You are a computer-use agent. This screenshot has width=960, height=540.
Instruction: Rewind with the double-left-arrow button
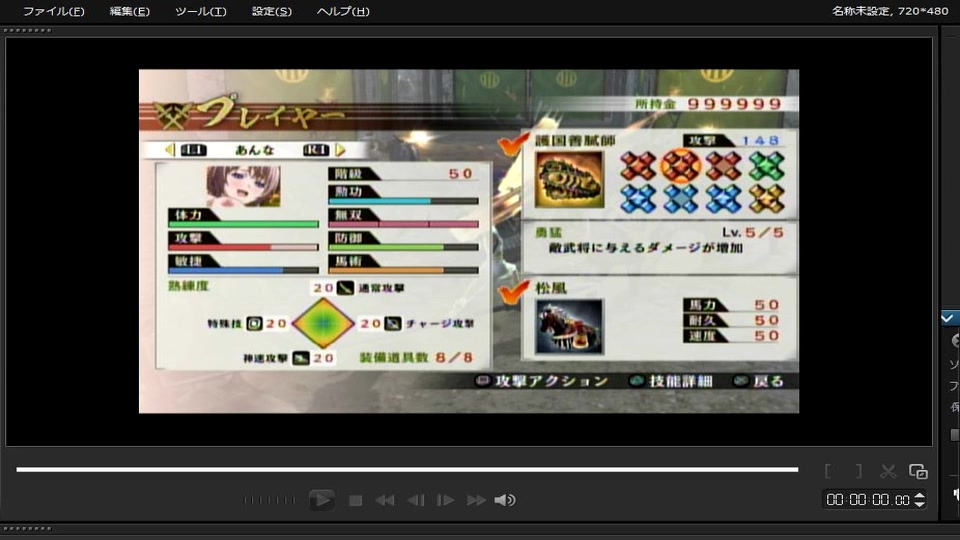(384, 501)
